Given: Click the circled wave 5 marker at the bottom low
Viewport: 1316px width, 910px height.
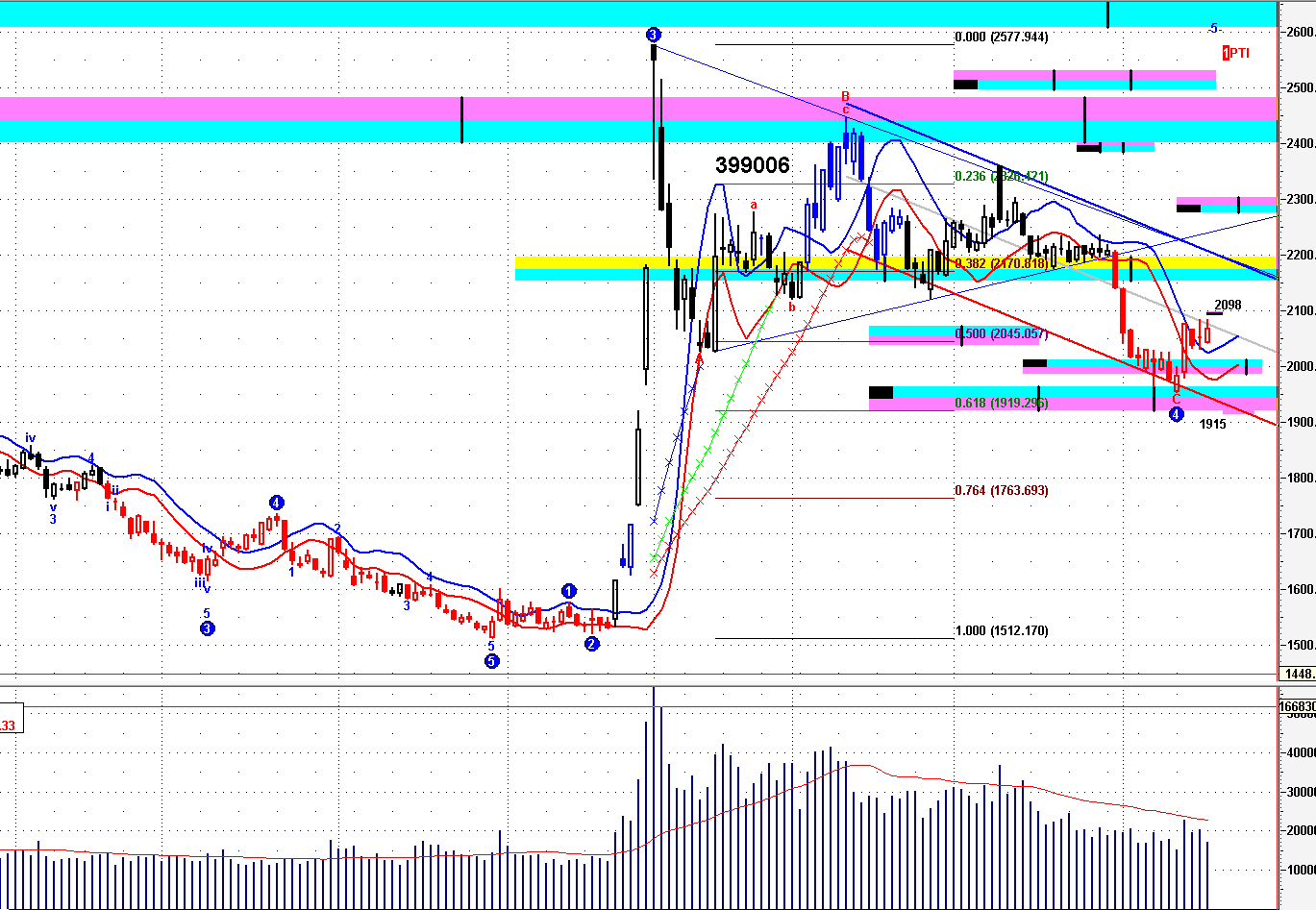Looking at the screenshot, I should tap(491, 661).
